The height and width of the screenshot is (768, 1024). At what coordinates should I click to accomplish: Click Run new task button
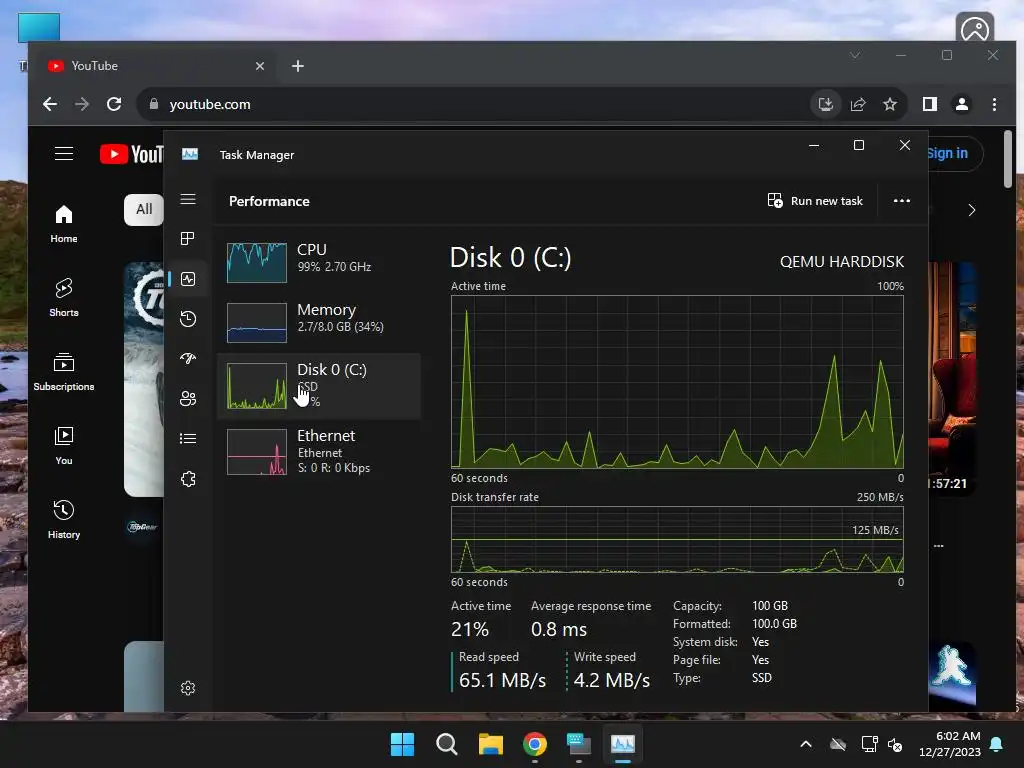(816, 201)
